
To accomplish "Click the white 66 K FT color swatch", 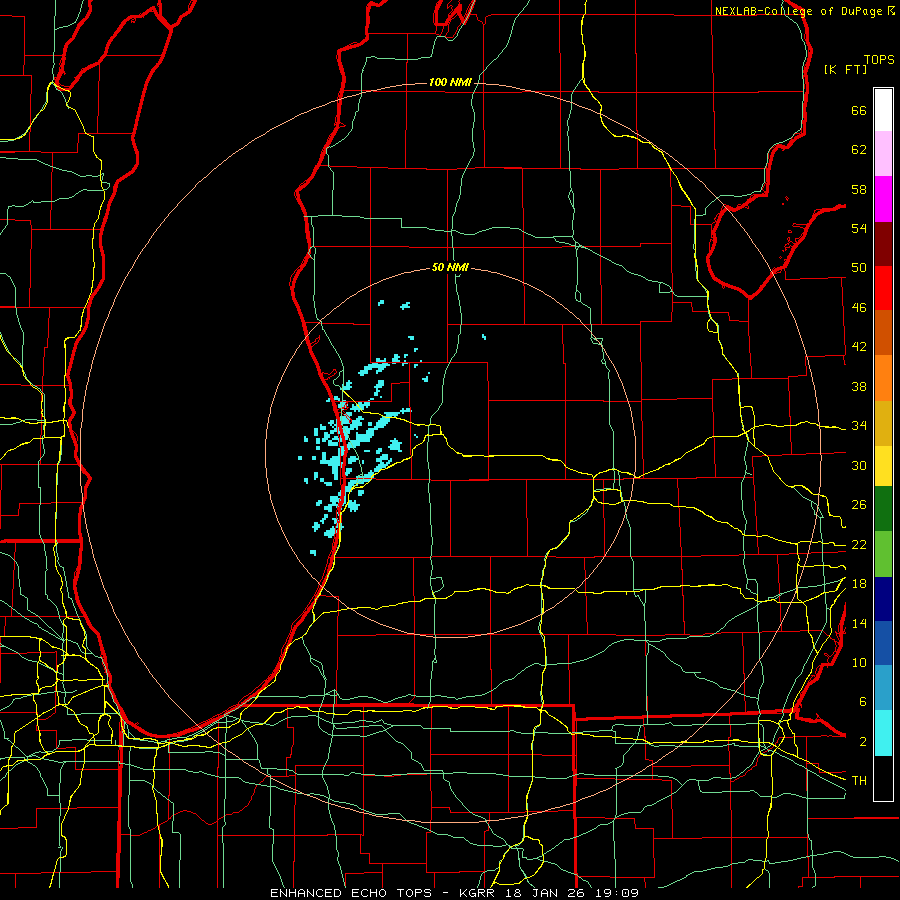I will 883,110.
